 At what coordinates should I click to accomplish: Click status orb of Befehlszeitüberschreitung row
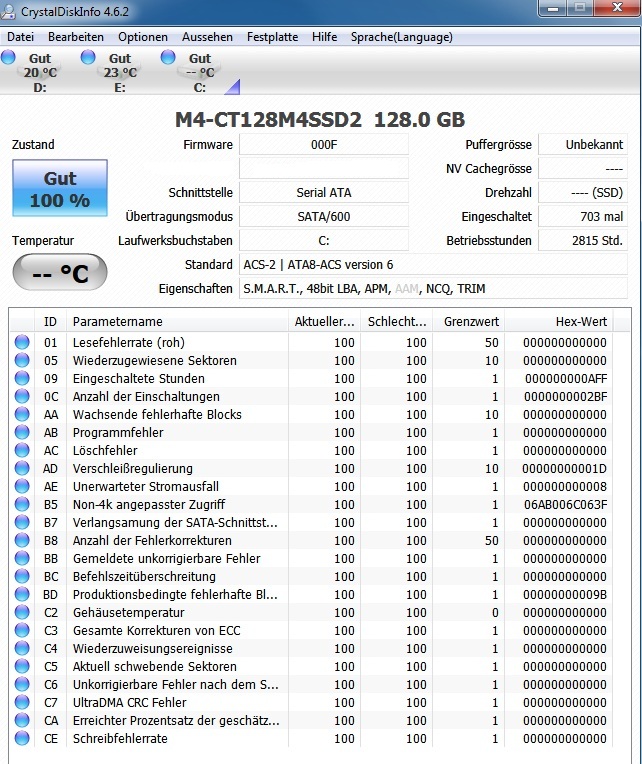click(22, 576)
